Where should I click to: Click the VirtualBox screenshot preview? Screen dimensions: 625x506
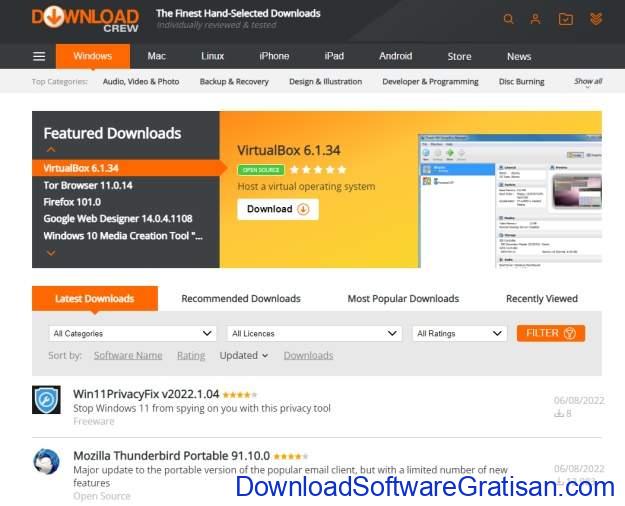(510, 201)
